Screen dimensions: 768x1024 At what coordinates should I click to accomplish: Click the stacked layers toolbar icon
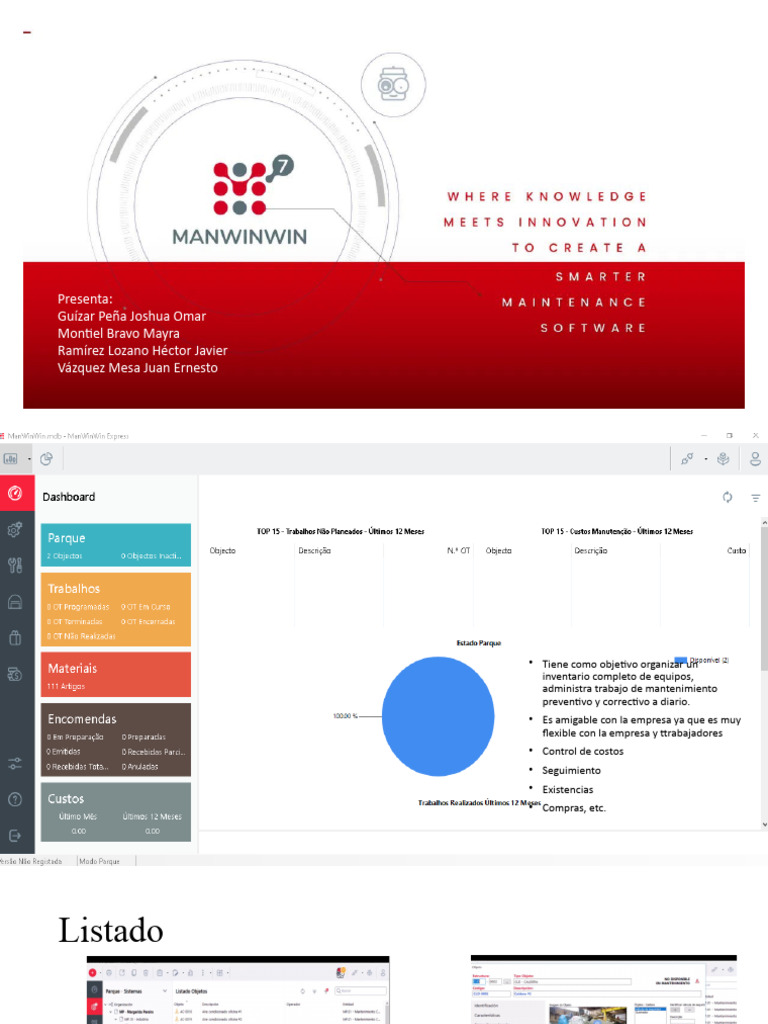click(723, 458)
